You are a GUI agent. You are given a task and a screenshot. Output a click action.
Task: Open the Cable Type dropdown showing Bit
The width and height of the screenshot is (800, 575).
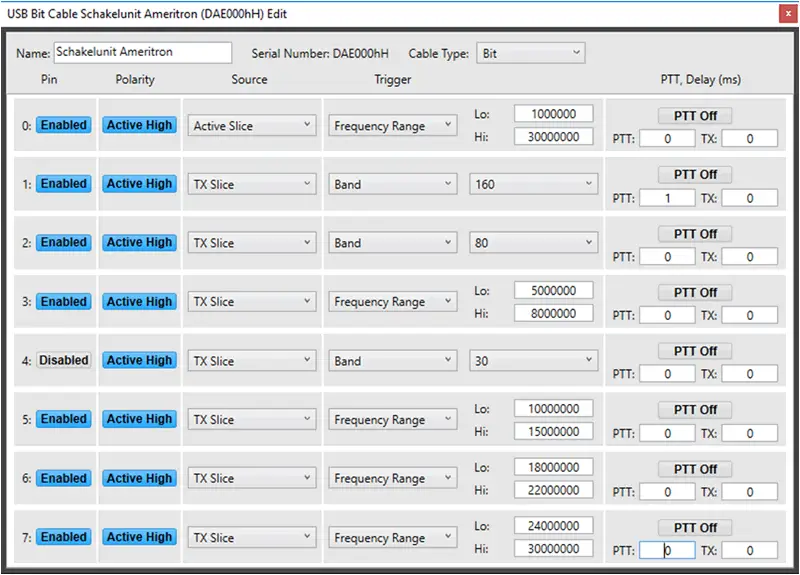(531, 53)
